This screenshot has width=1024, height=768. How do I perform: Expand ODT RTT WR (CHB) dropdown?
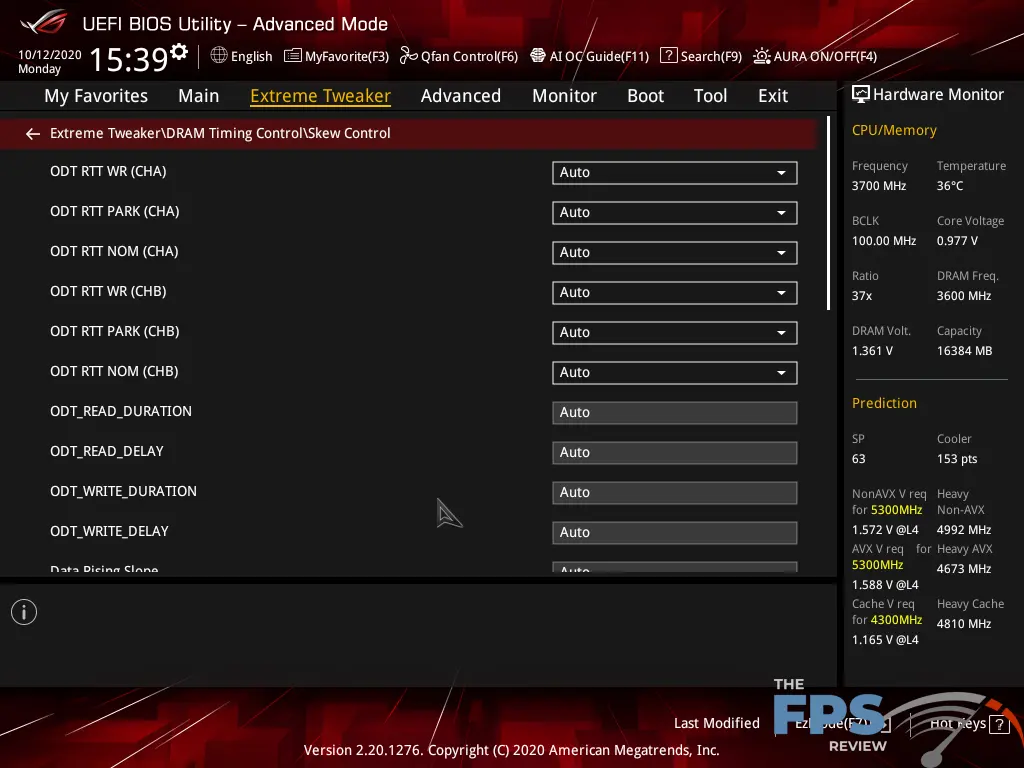pos(675,293)
